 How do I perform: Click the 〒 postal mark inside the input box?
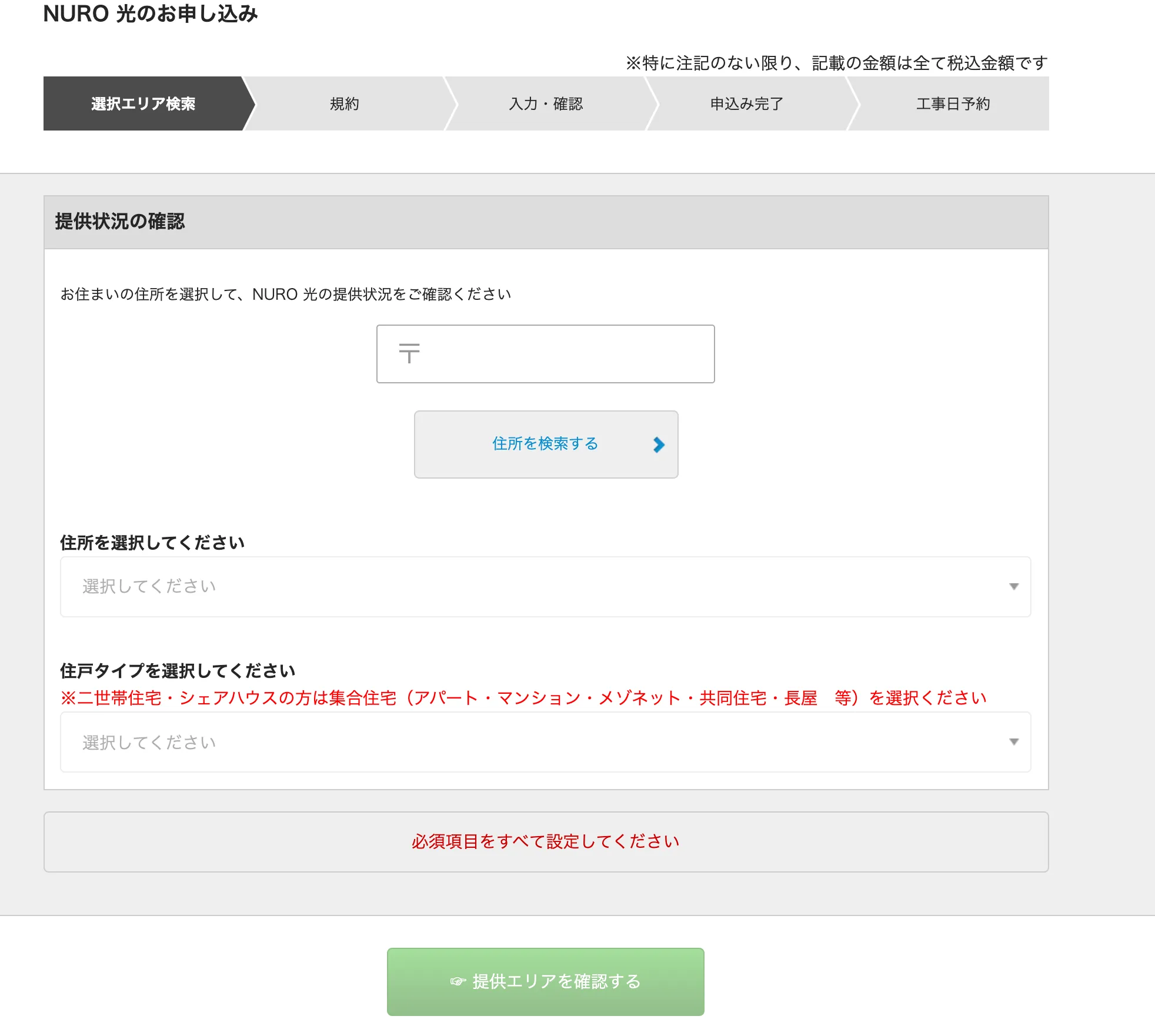(x=410, y=353)
